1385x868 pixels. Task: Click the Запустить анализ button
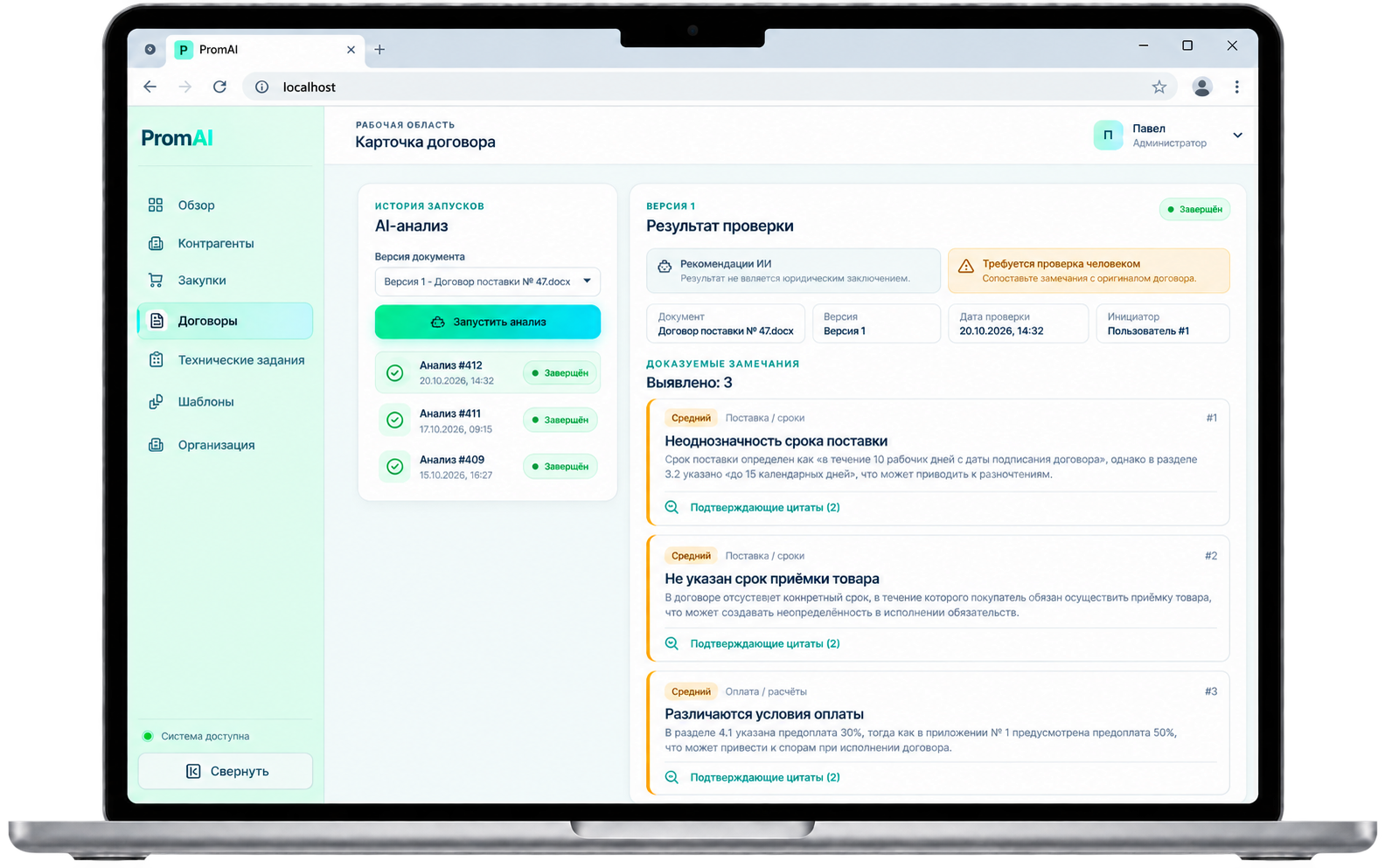point(488,322)
